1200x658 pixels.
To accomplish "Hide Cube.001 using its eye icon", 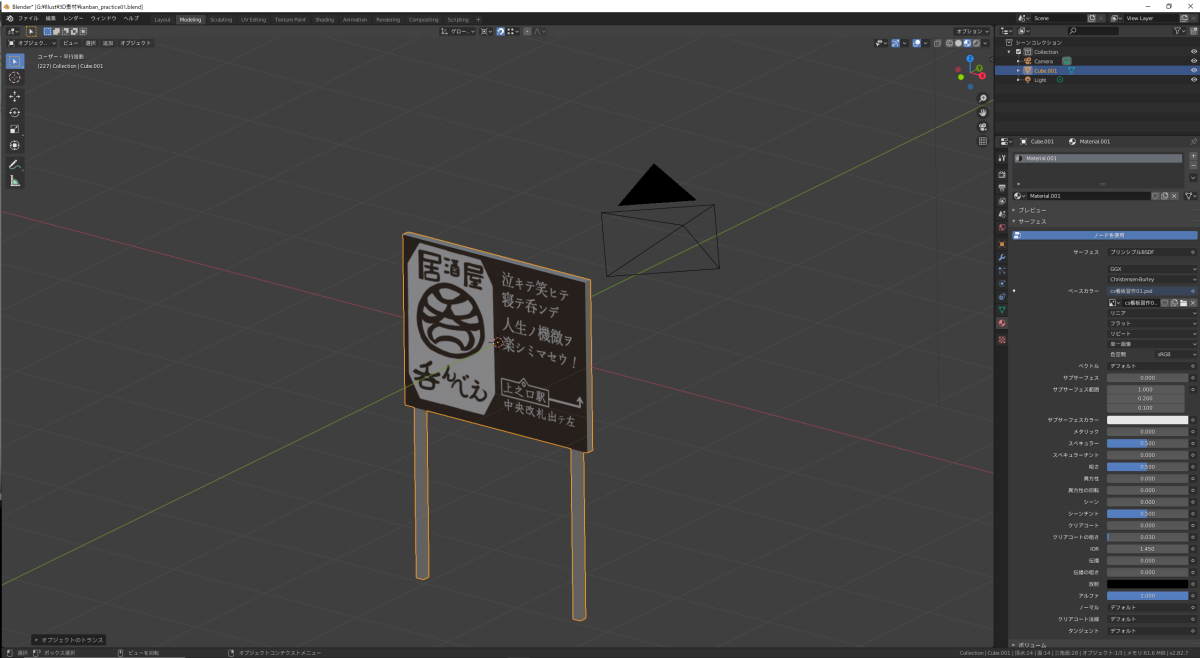I will click(1193, 71).
